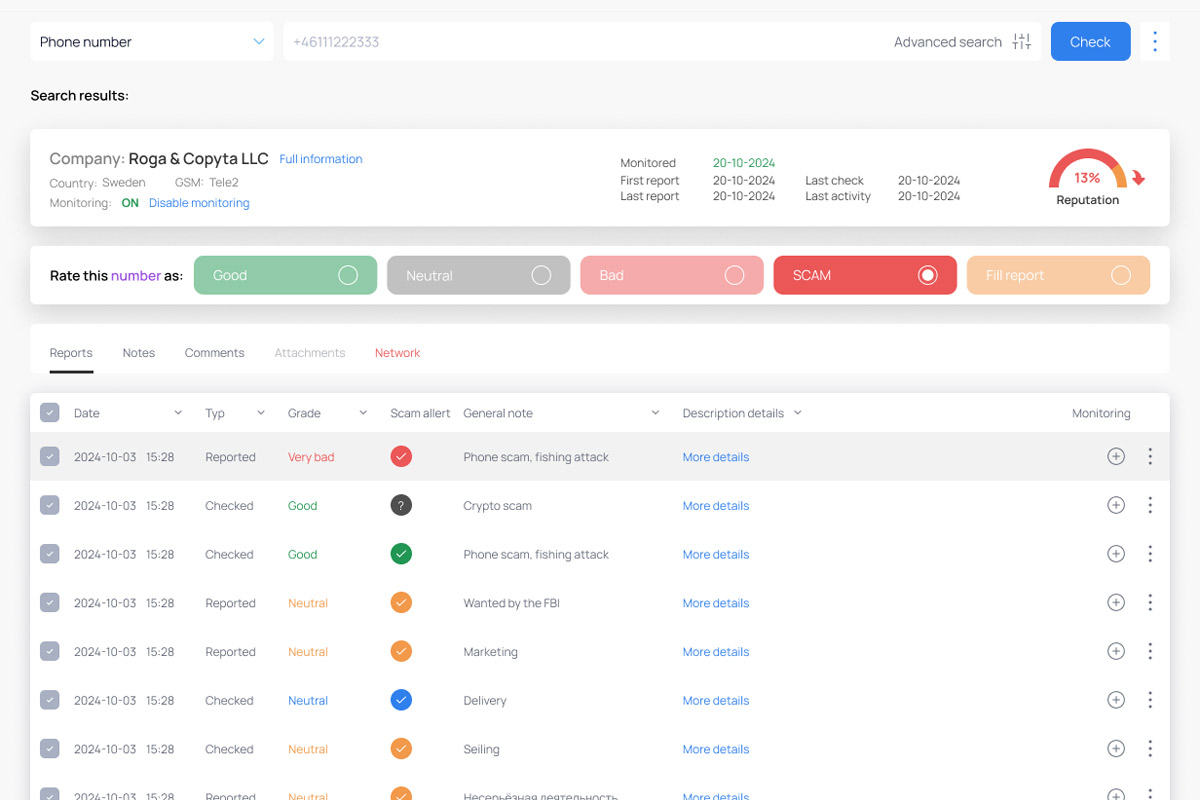1200x800 pixels.
Task: Open row options for Wanted by the FBI
Action: (x=1150, y=603)
